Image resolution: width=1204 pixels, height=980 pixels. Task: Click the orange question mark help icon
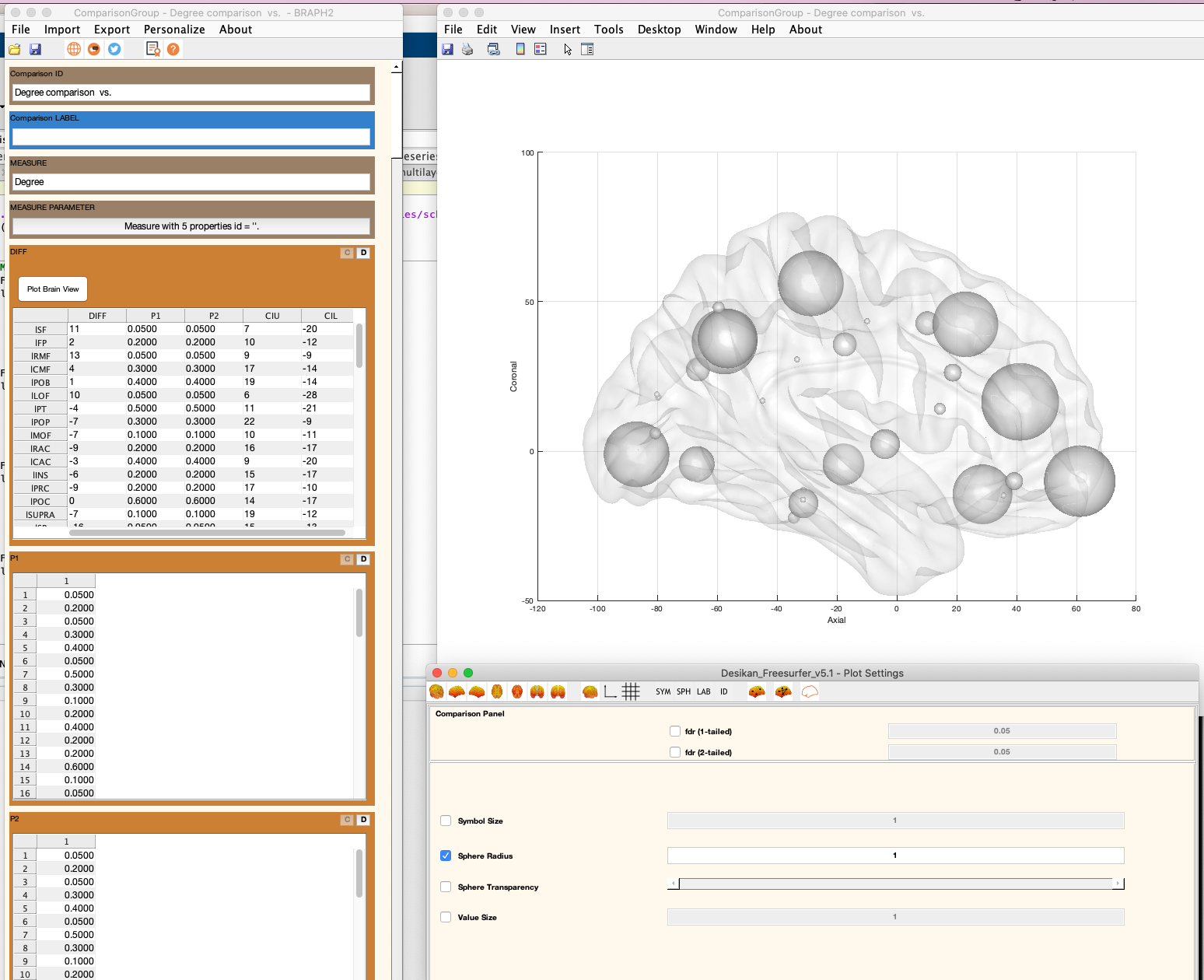click(173, 49)
